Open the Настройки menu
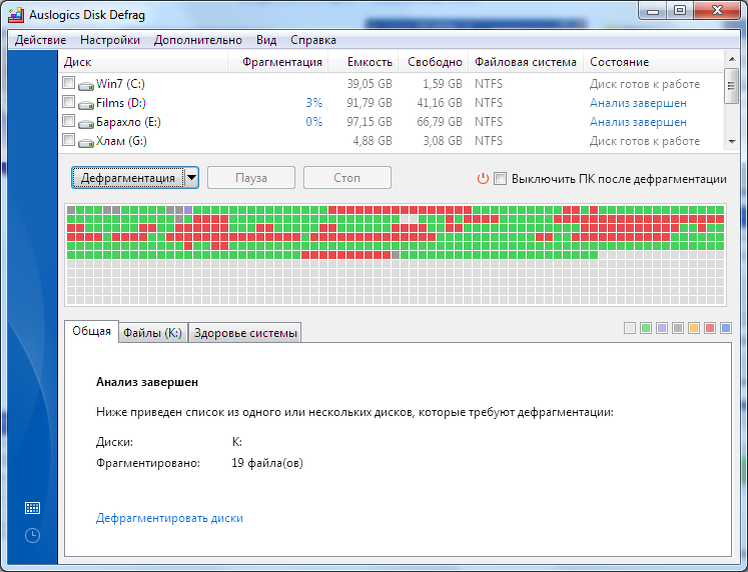Image resolution: width=748 pixels, height=572 pixels. [110, 40]
